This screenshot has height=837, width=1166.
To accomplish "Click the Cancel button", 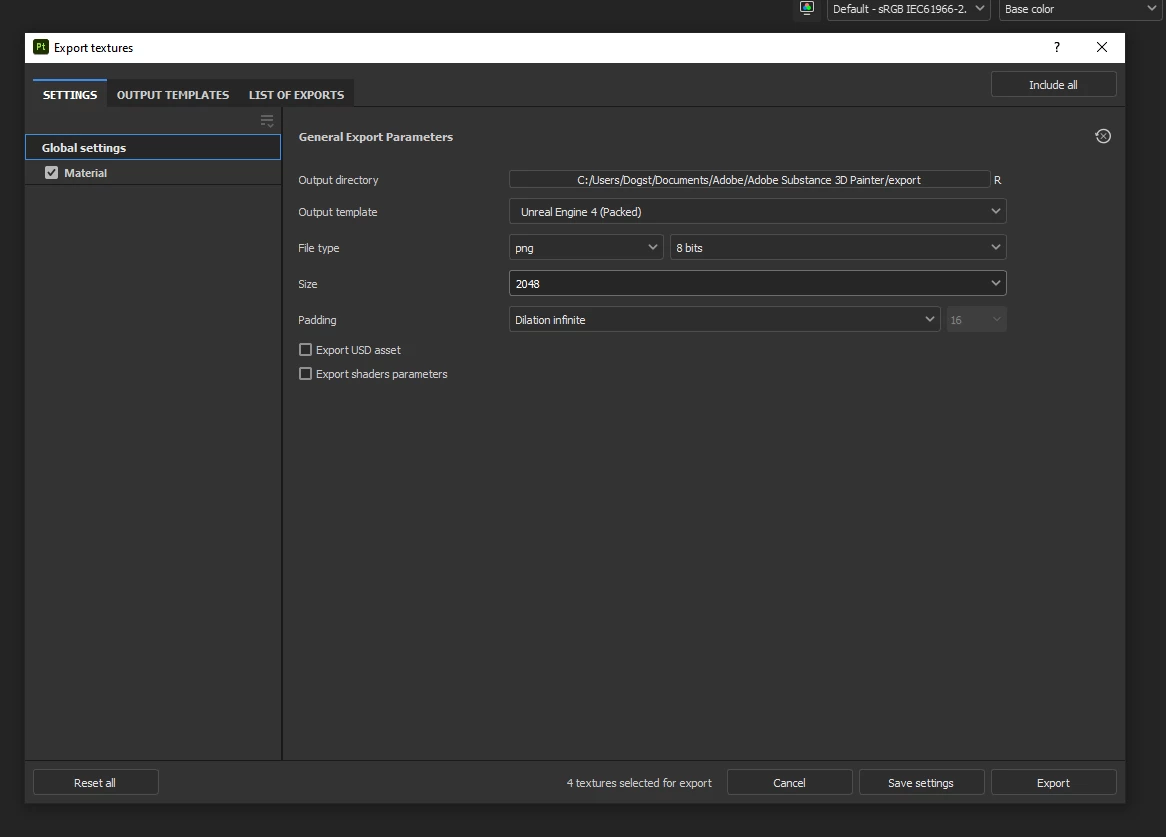I will (789, 783).
